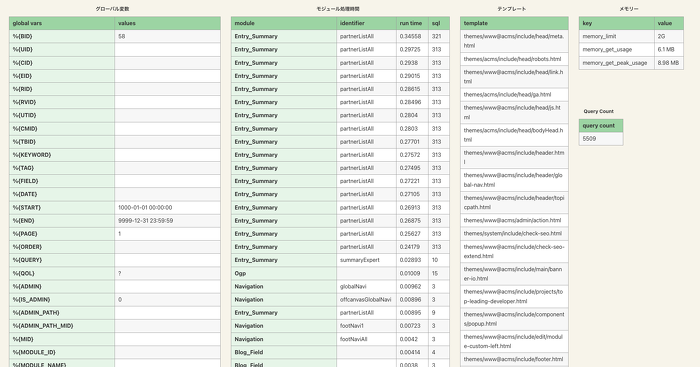
Task: Click the memory_limit key cell
Action: coord(617,37)
